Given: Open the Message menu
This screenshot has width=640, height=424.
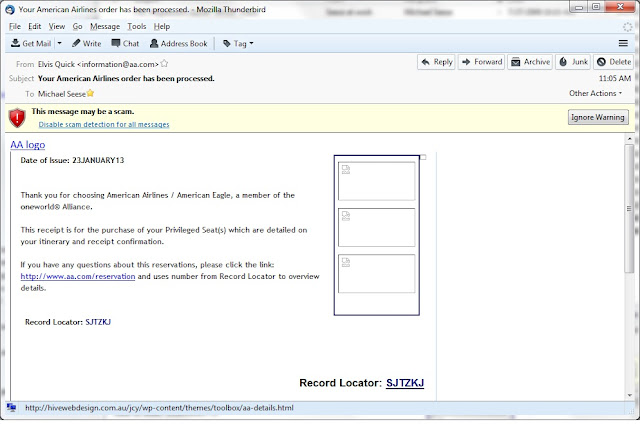Looking at the screenshot, I should (x=105, y=27).
